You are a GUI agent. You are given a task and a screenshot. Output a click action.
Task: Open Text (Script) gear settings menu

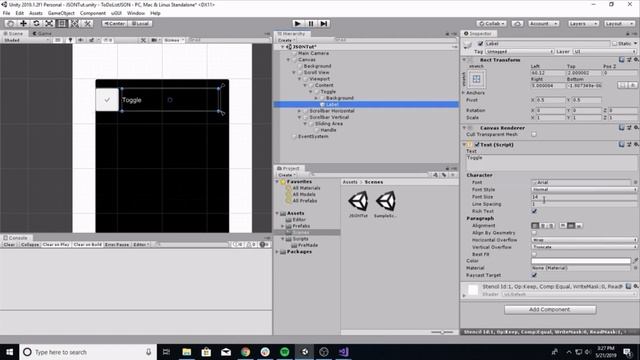[636, 144]
